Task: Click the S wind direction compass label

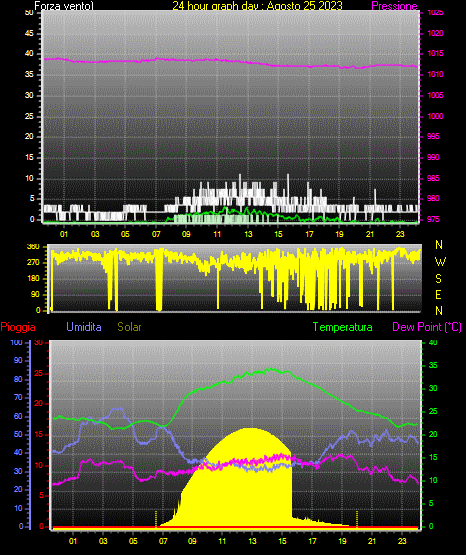Action: coord(438,279)
